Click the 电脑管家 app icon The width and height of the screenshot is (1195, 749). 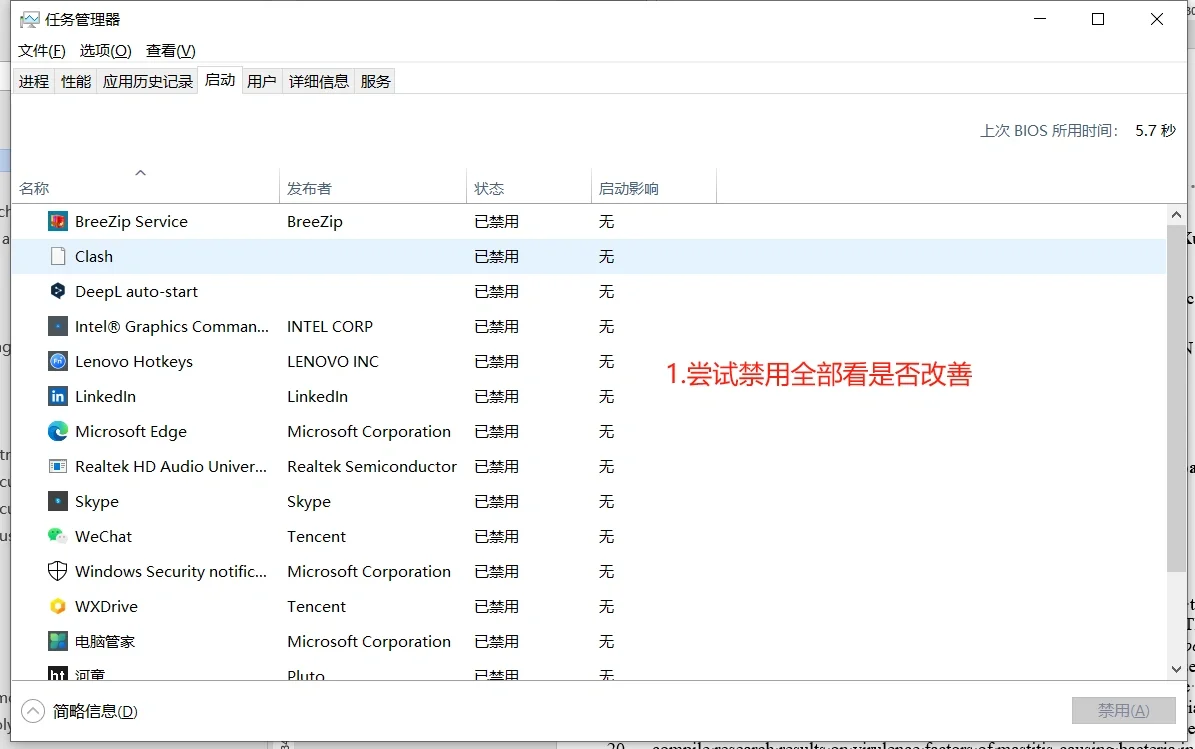(58, 642)
